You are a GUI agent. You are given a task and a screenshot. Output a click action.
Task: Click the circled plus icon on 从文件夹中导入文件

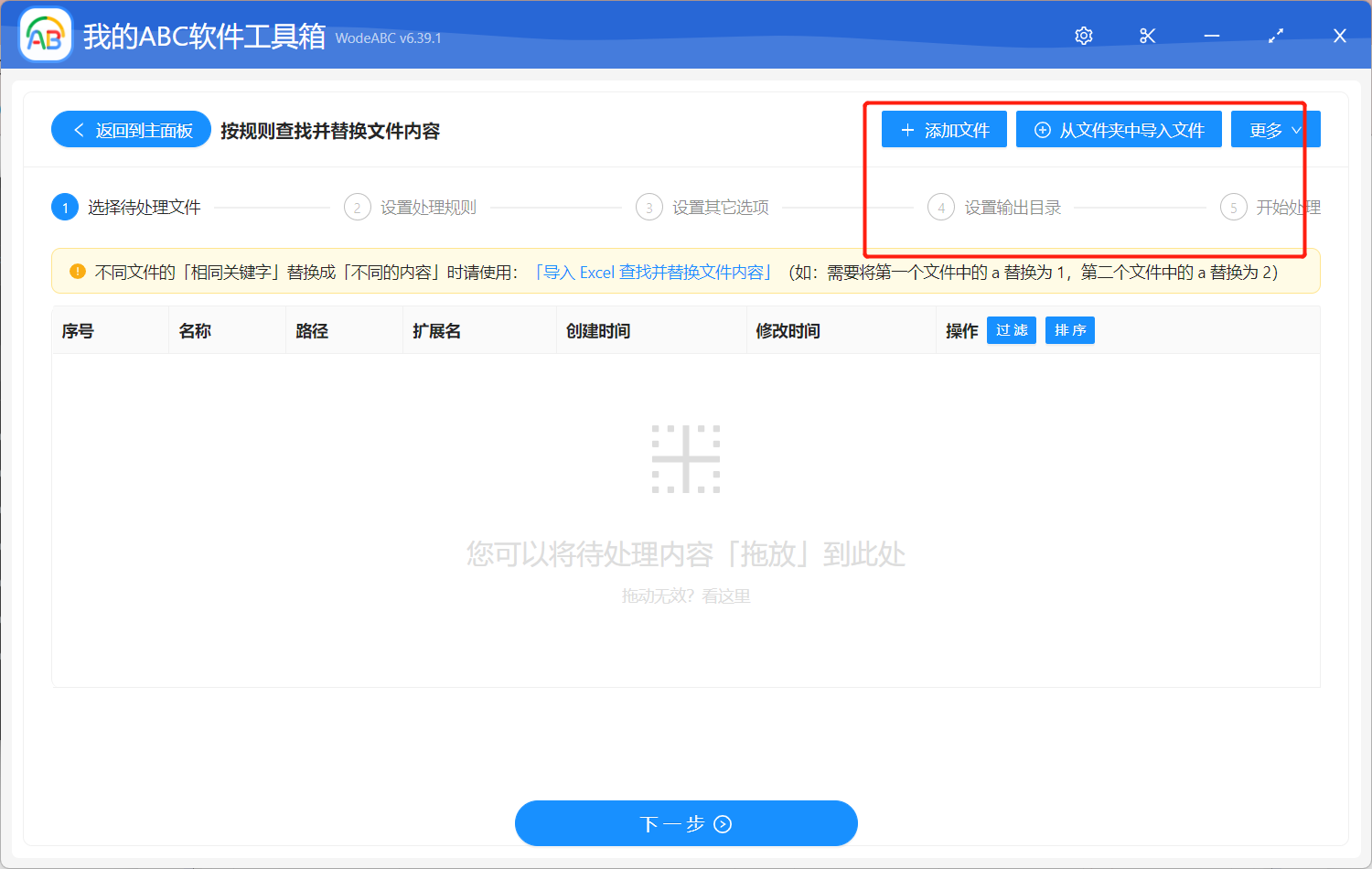pos(1042,129)
